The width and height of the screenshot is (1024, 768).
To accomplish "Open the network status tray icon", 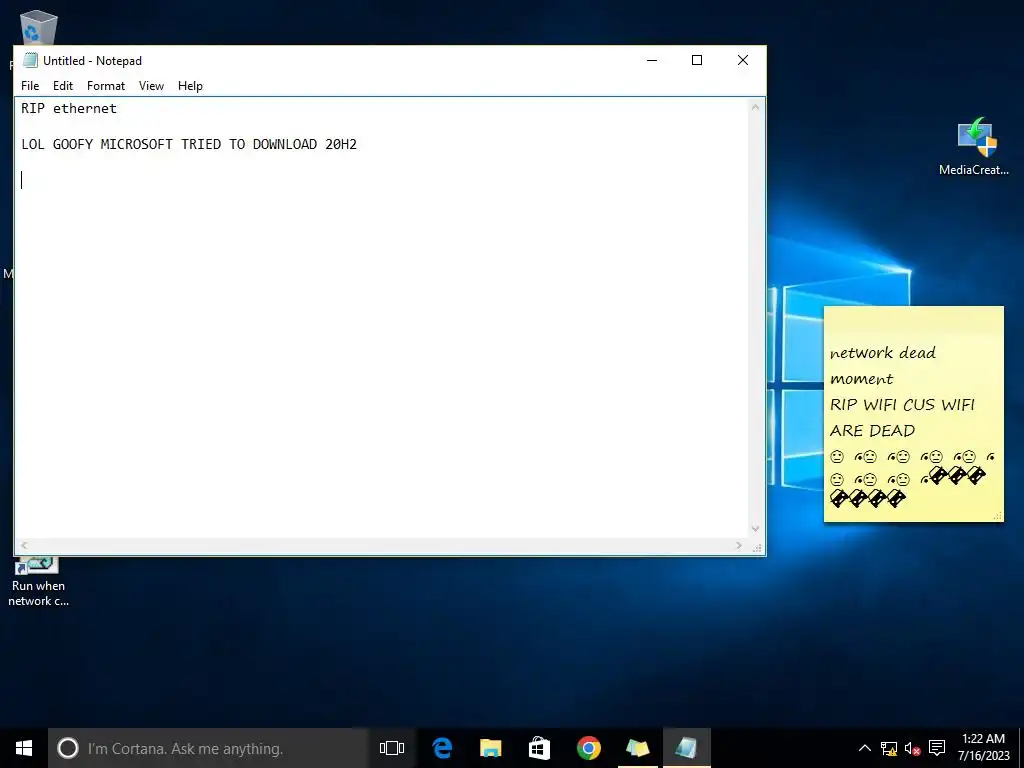I will [x=888, y=748].
